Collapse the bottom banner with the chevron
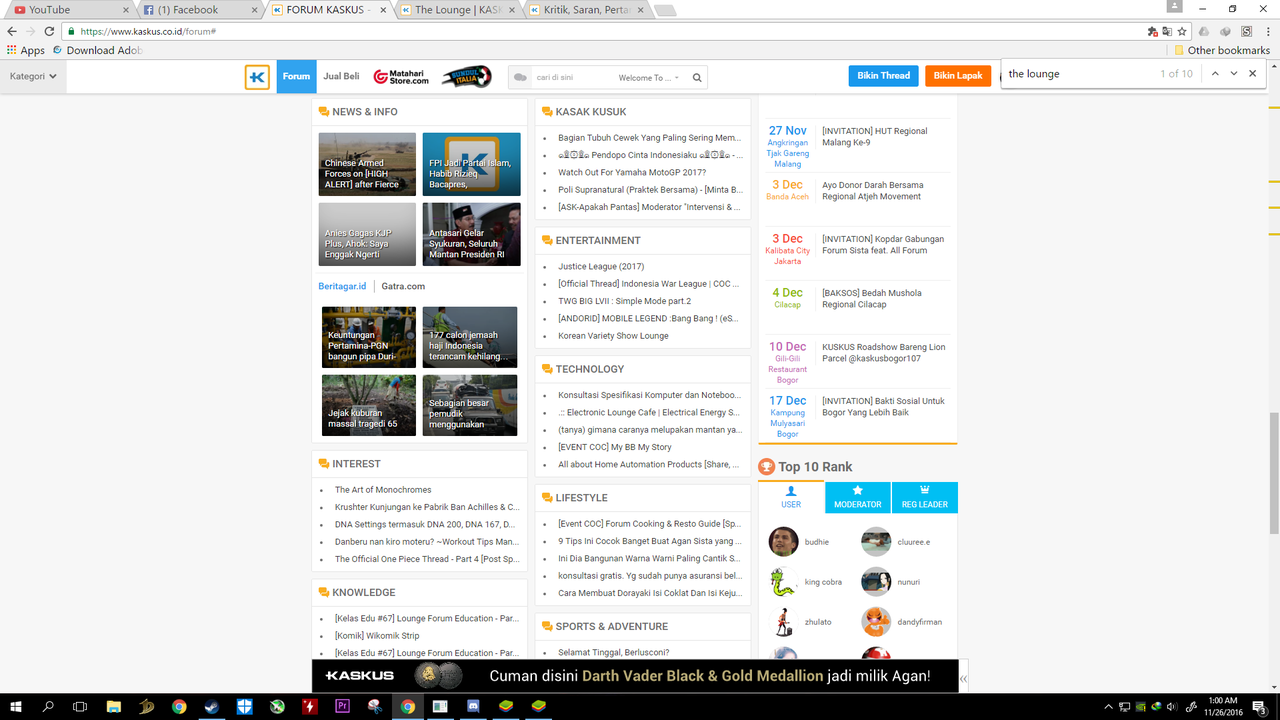1280x720 pixels. [963, 678]
